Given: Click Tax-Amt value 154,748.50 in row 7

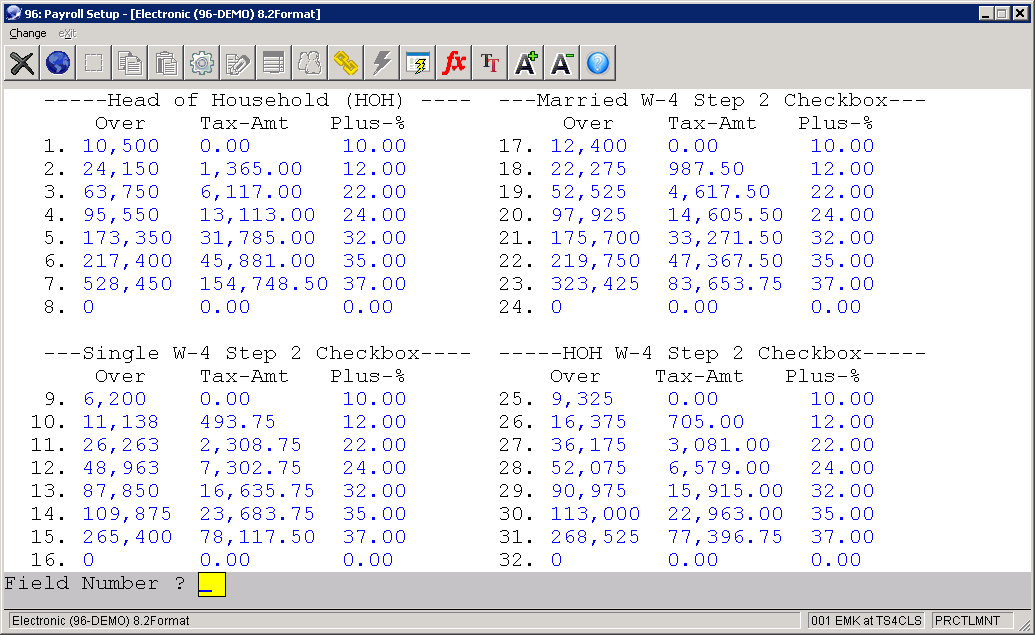Looking at the screenshot, I should click(x=264, y=284).
